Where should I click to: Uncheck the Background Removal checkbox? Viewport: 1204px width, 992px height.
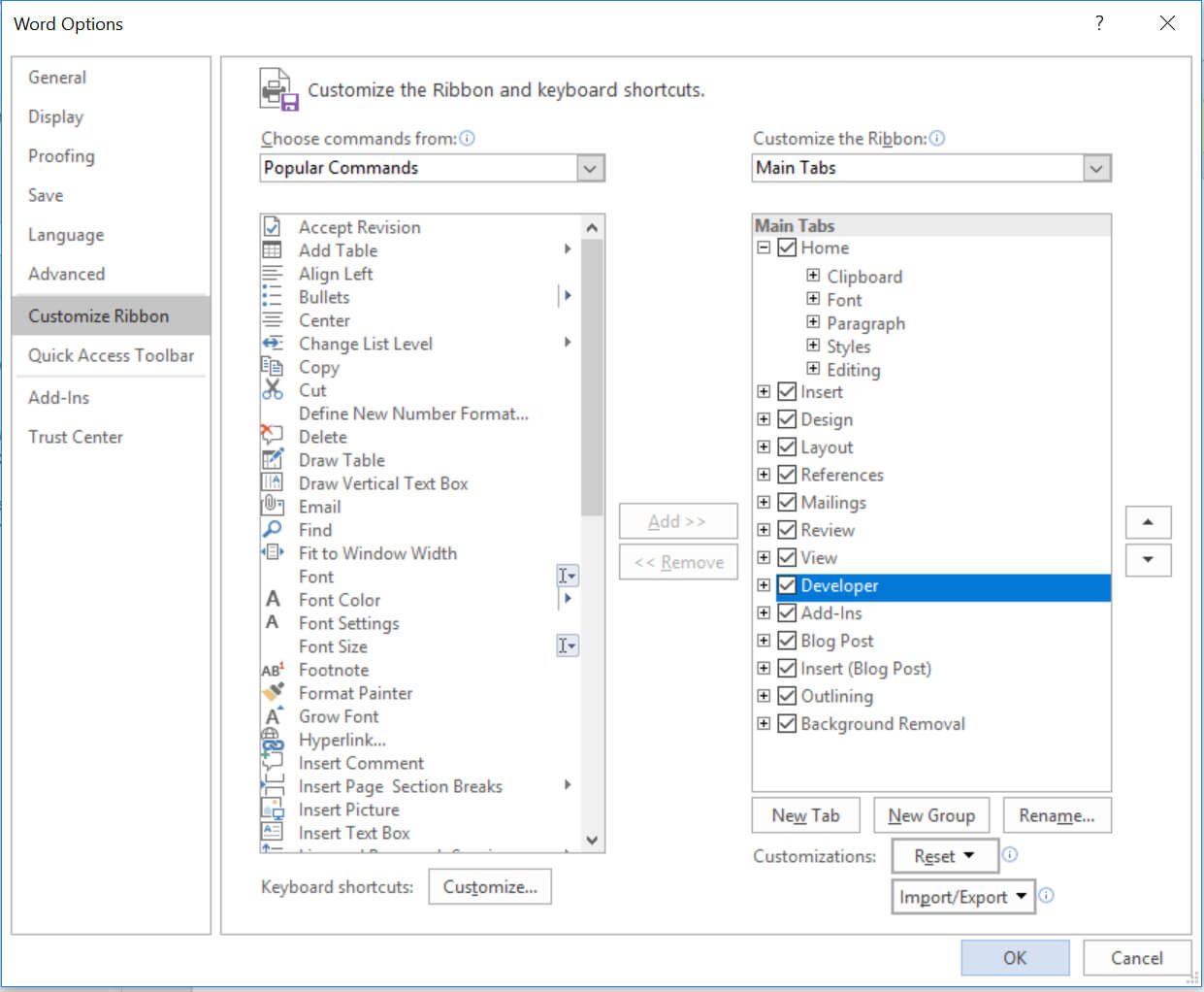(x=786, y=723)
